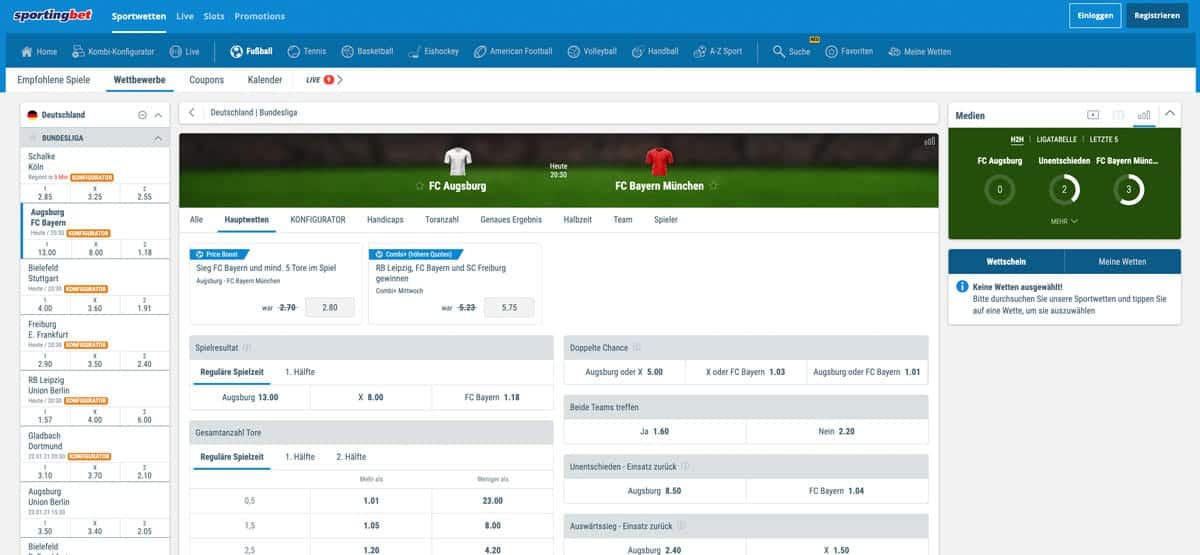Viewport: 1200px width, 555px height.
Task: Open the Genaues Ergebnis market tab
Action: pyautogui.click(x=511, y=219)
